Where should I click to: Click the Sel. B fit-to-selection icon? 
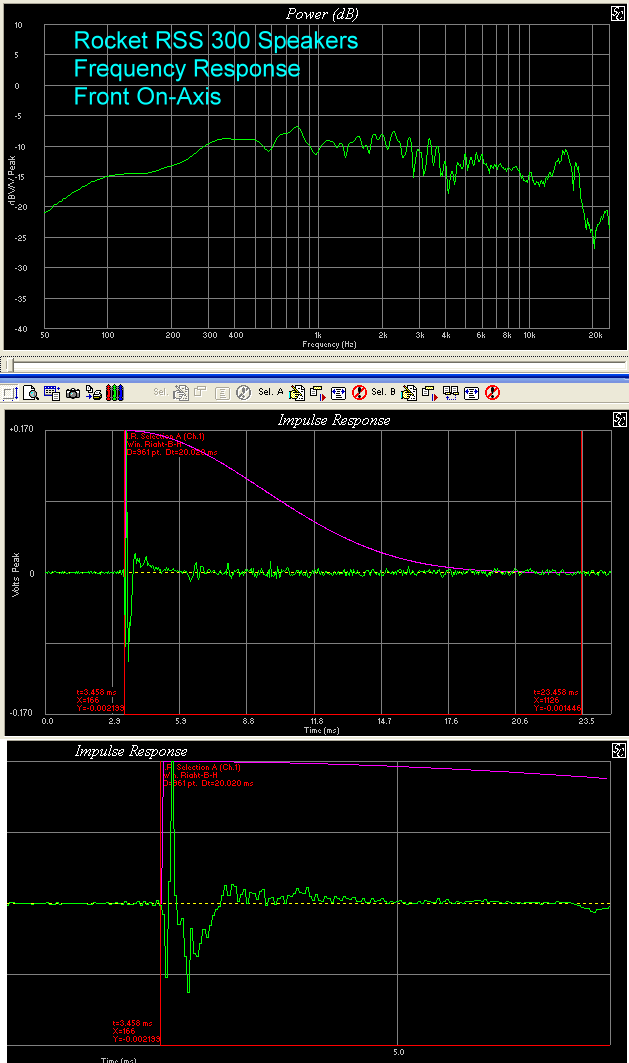click(472, 393)
